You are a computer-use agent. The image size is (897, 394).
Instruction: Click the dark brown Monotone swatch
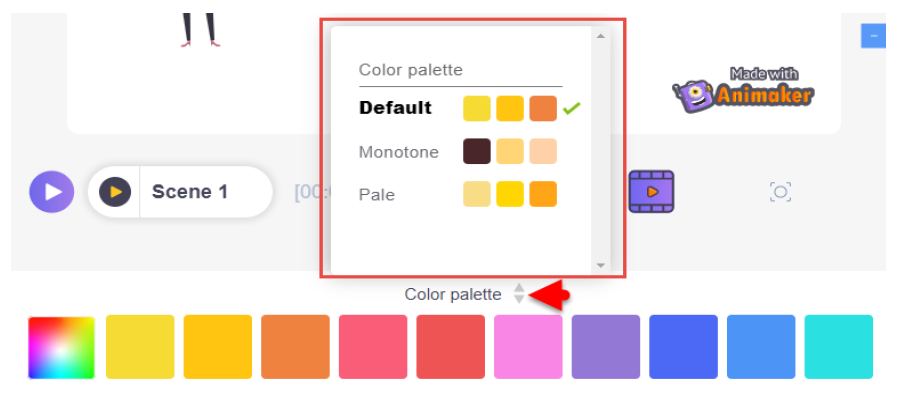point(477,152)
